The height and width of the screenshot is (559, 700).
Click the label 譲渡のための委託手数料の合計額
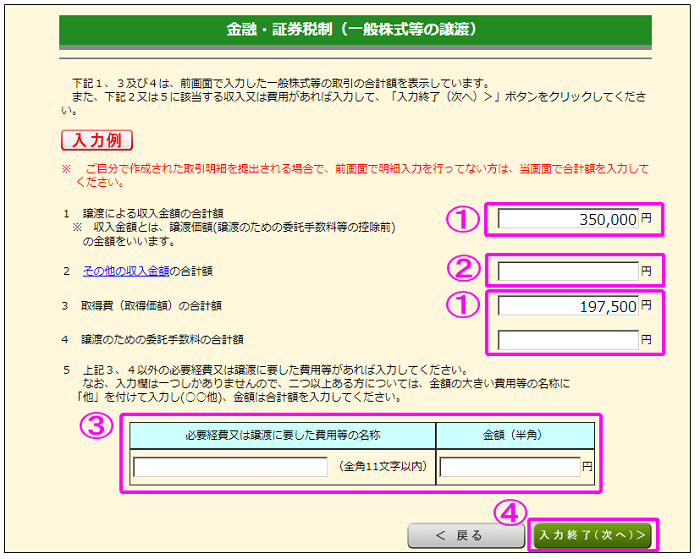(x=162, y=340)
